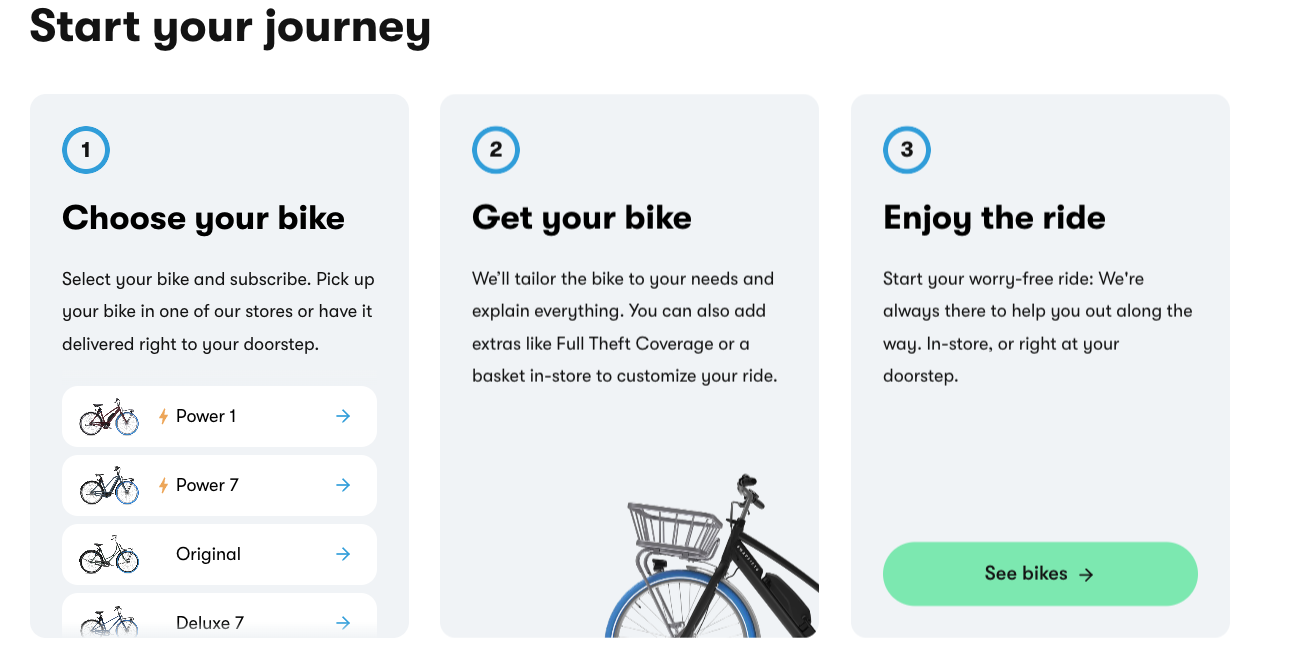Click the arrow icon on Deluxe 7 row
The image size is (1295, 664).
[x=343, y=622]
